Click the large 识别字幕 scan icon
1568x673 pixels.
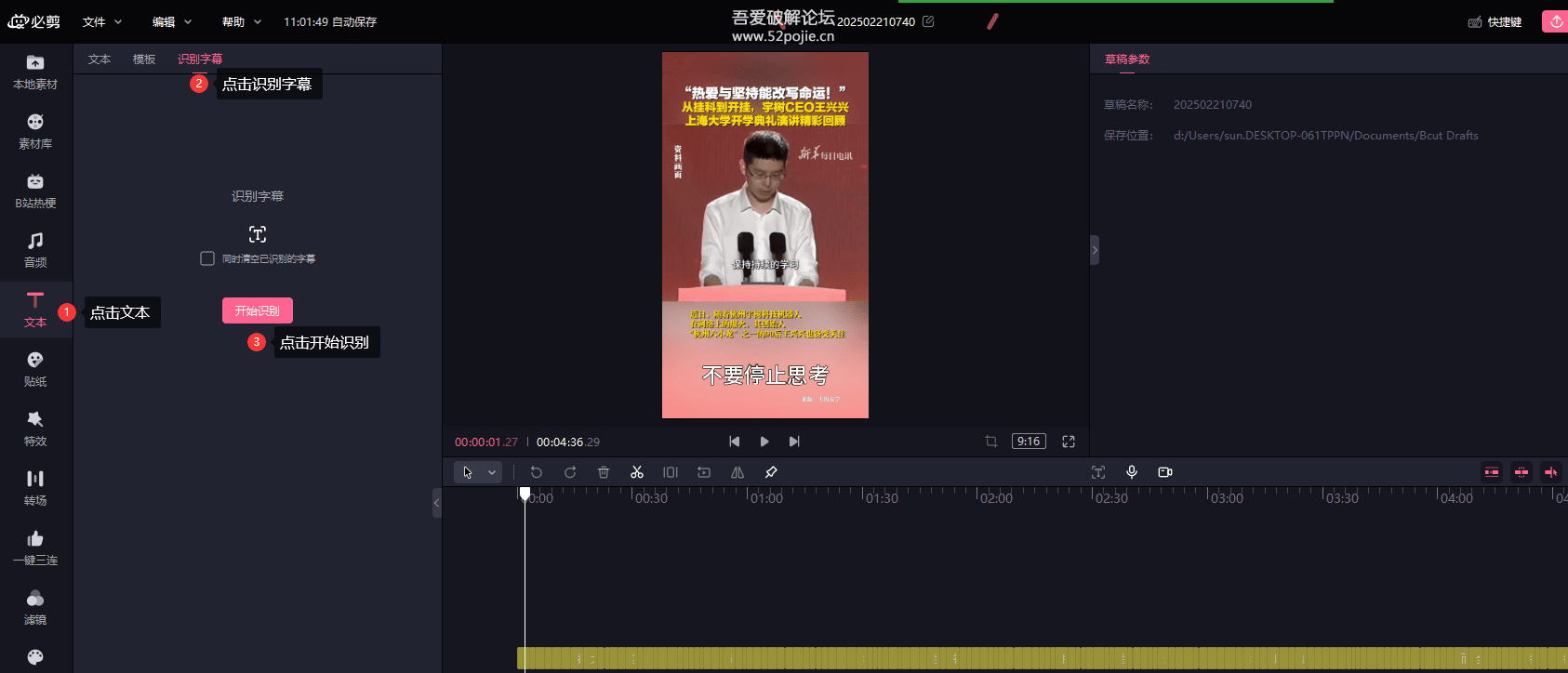(x=258, y=234)
